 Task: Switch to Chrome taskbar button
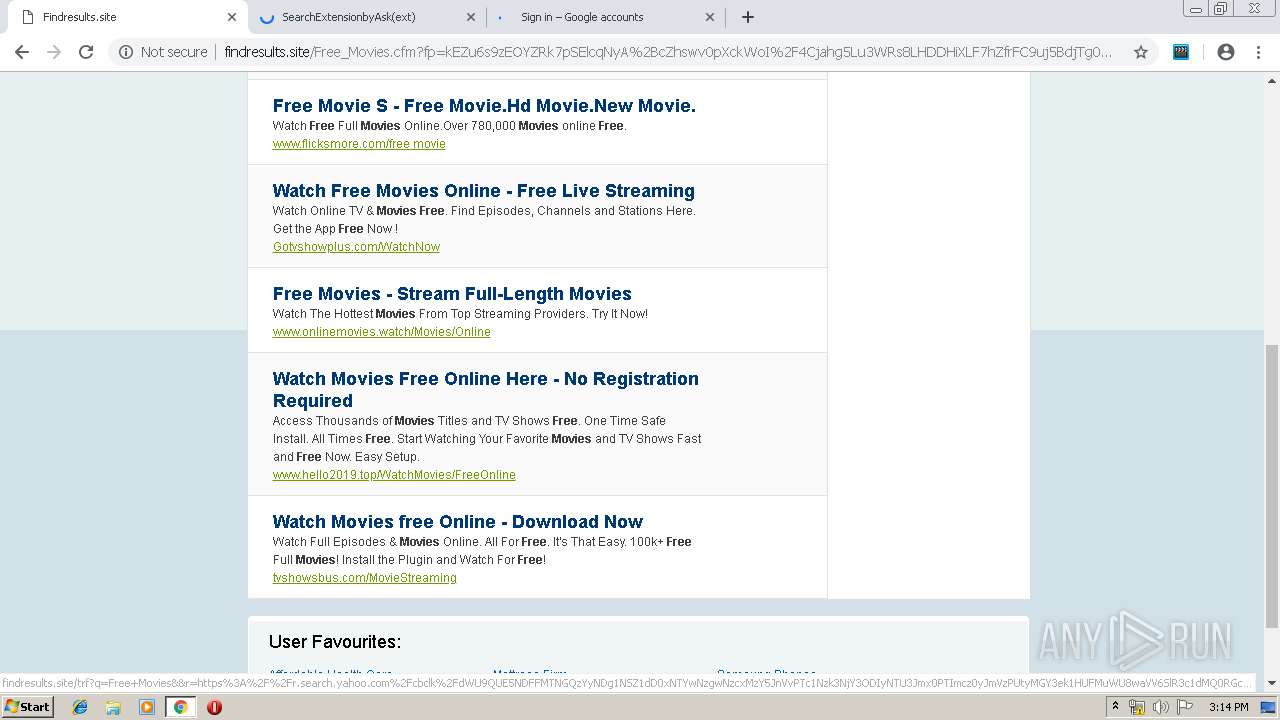click(180, 707)
